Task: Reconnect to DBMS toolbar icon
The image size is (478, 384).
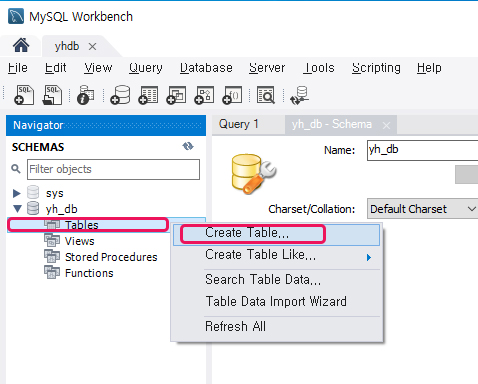Action: click(x=299, y=95)
